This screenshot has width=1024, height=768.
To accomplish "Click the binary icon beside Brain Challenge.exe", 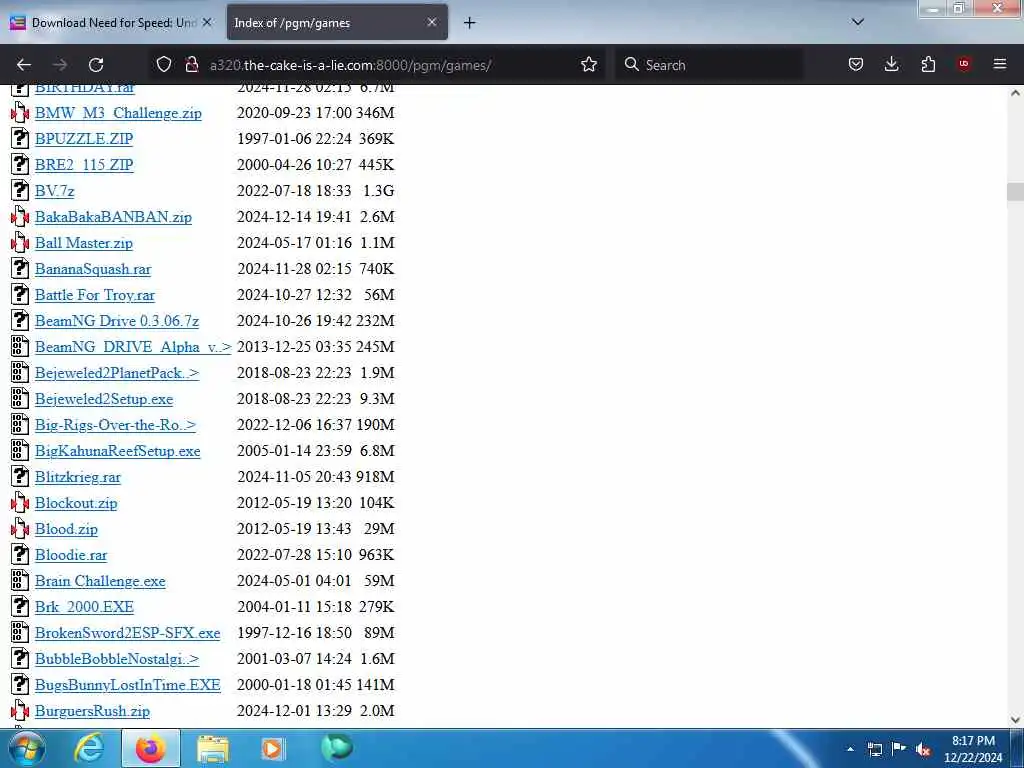I will (x=20, y=581).
